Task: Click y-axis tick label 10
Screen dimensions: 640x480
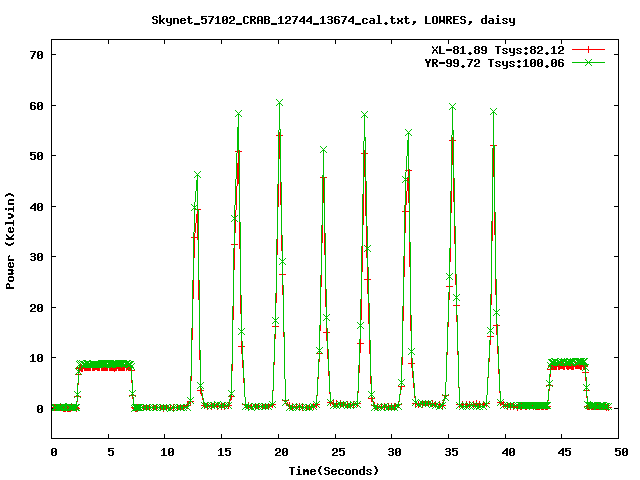Action: [x=36, y=358]
